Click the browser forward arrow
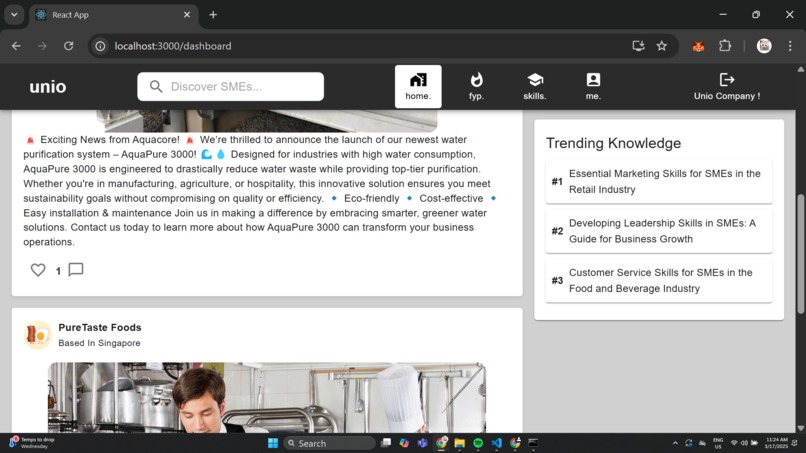Screen dimensions: 806x453 point(42,46)
